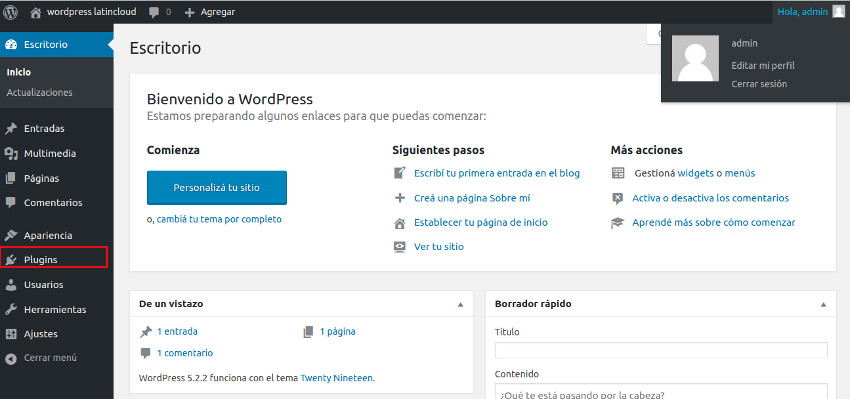Screen dimensions: 850x399
Task: Click Editar mi perfil in account menu
Action: click(763, 66)
